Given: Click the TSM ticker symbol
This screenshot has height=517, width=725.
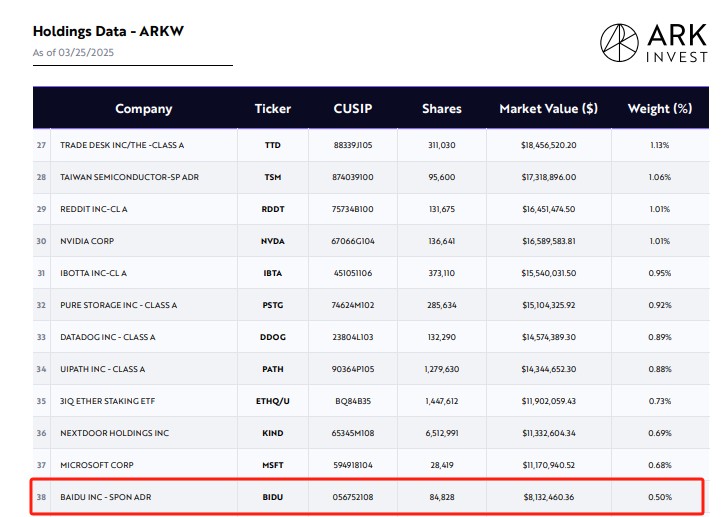Looking at the screenshot, I should [x=273, y=177].
